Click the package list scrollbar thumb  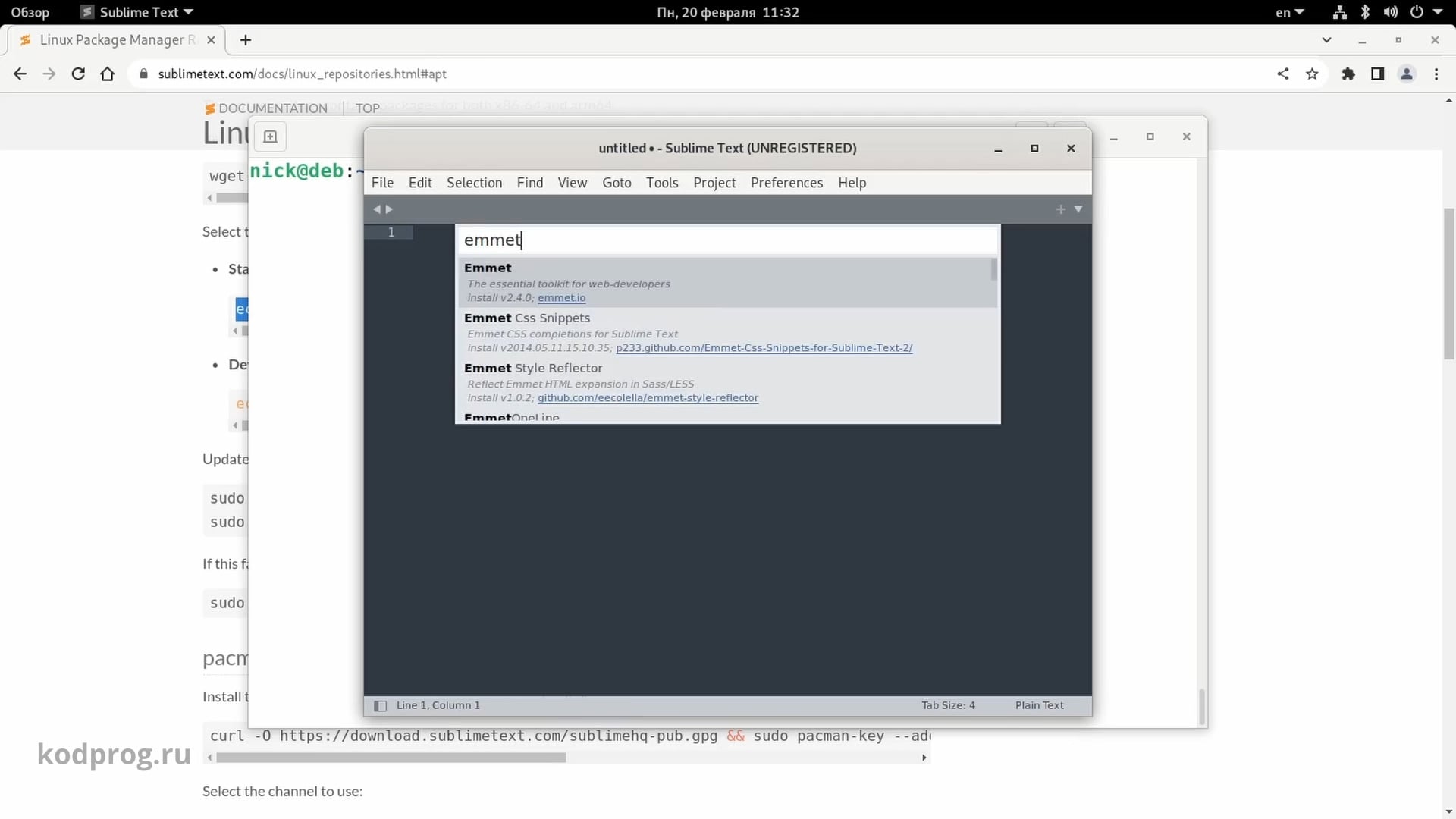pos(993,269)
